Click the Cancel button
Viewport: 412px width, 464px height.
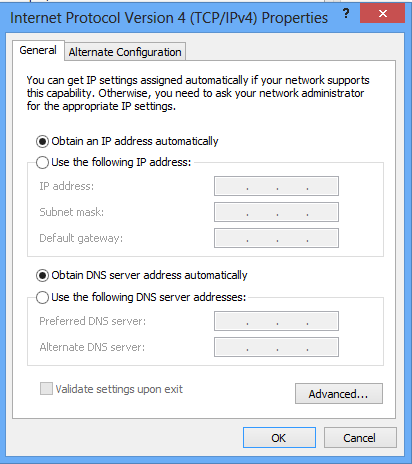(x=360, y=438)
